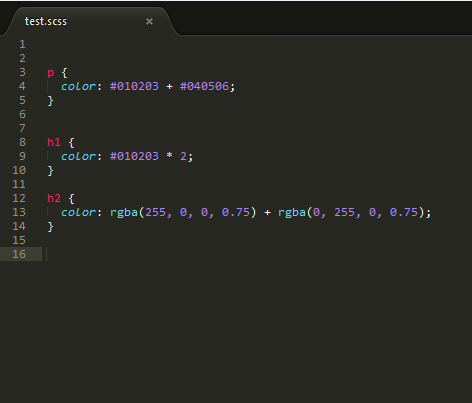
Task: Click line number 4 in the gutter
Action: (x=22, y=86)
